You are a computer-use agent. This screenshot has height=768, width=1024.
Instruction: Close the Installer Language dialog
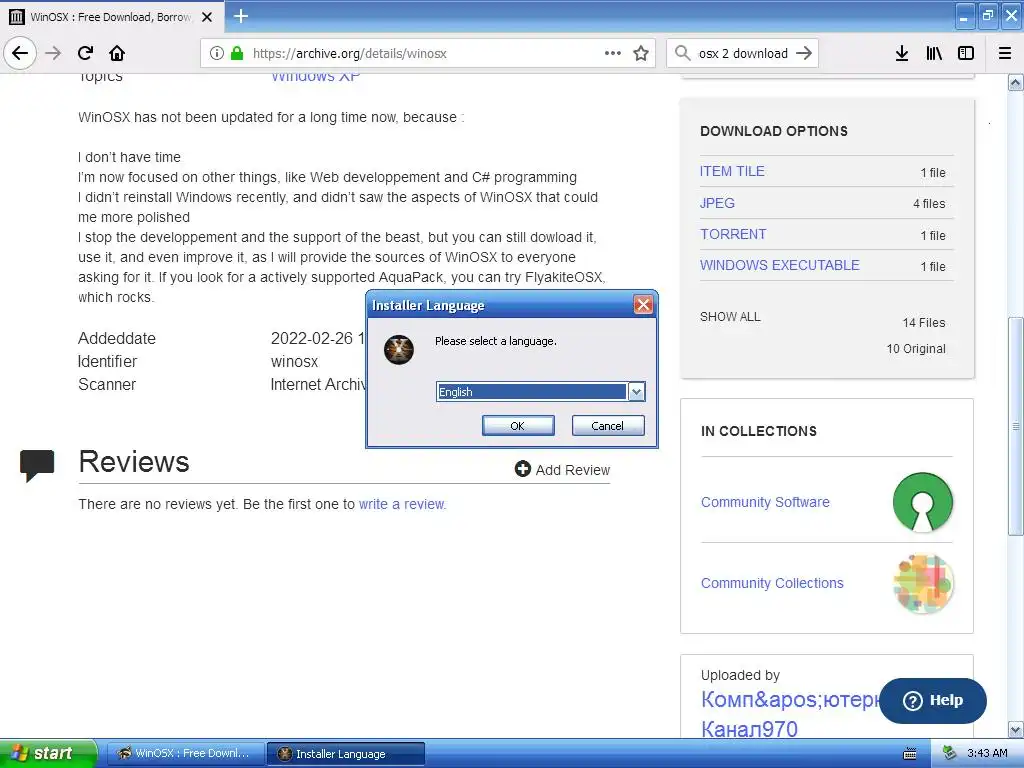(643, 304)
